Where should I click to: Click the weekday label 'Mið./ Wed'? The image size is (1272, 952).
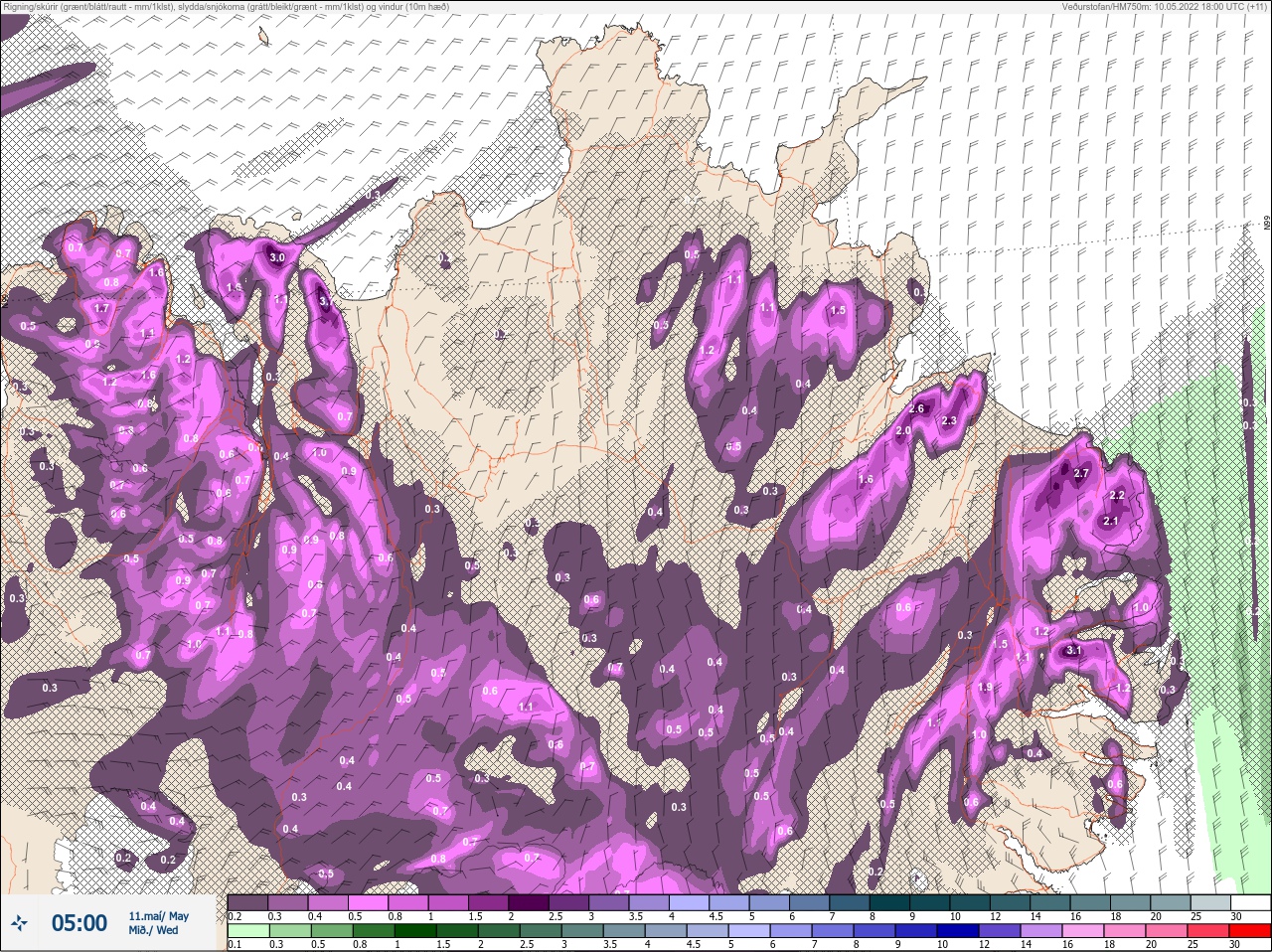(153, 930)
